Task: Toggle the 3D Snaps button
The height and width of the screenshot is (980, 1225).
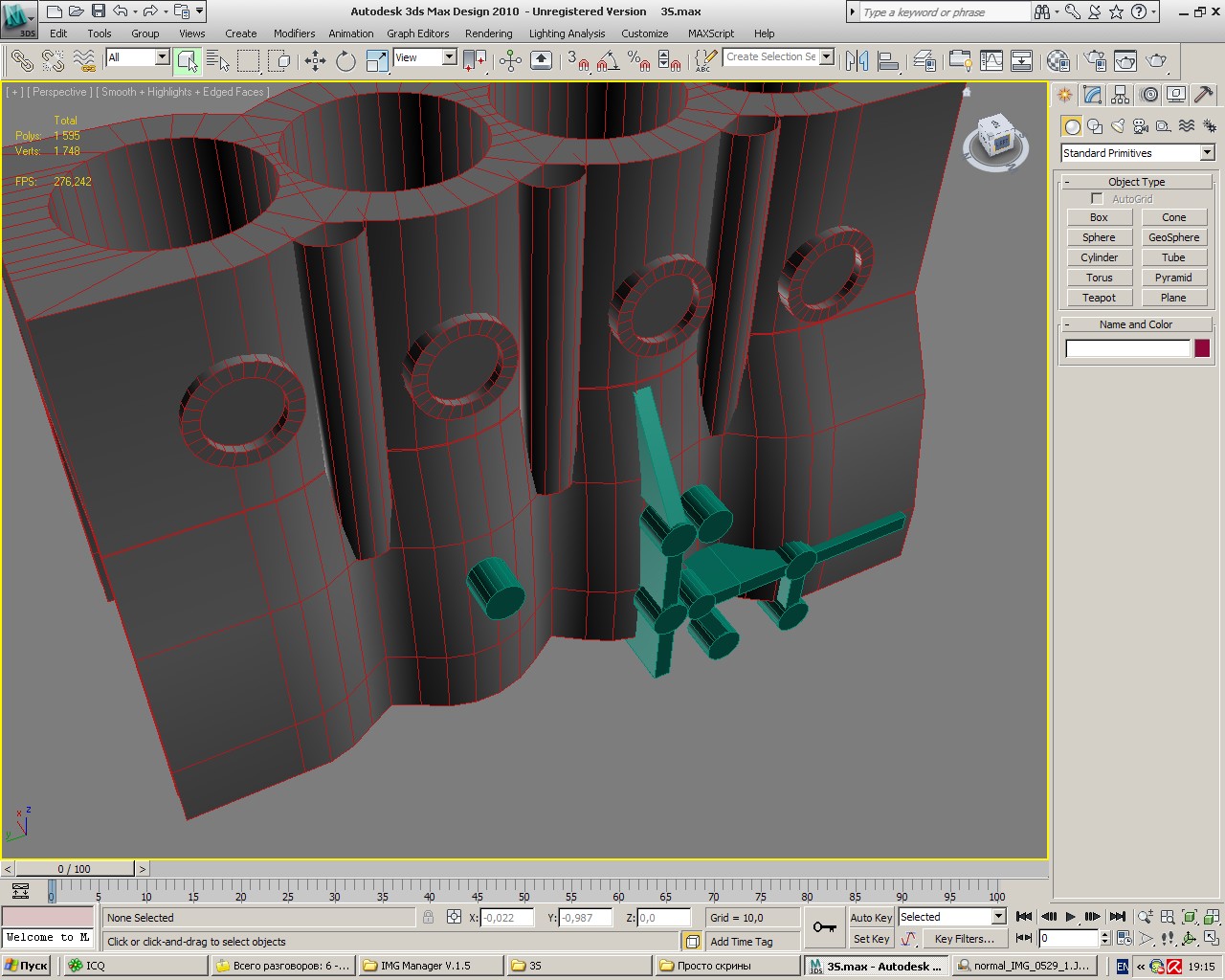Action: 576,61
